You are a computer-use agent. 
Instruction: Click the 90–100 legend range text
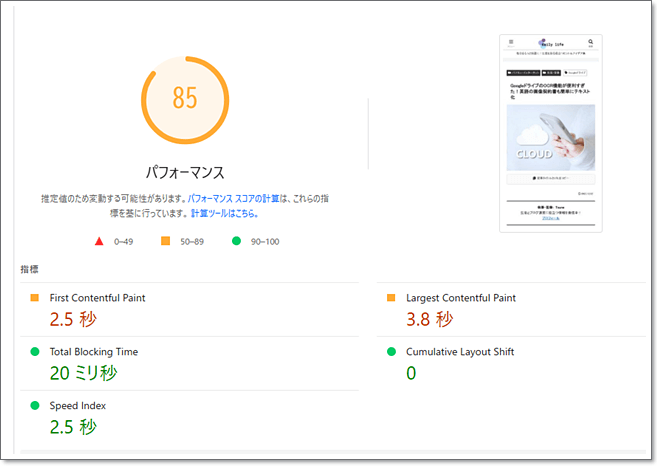265,241
